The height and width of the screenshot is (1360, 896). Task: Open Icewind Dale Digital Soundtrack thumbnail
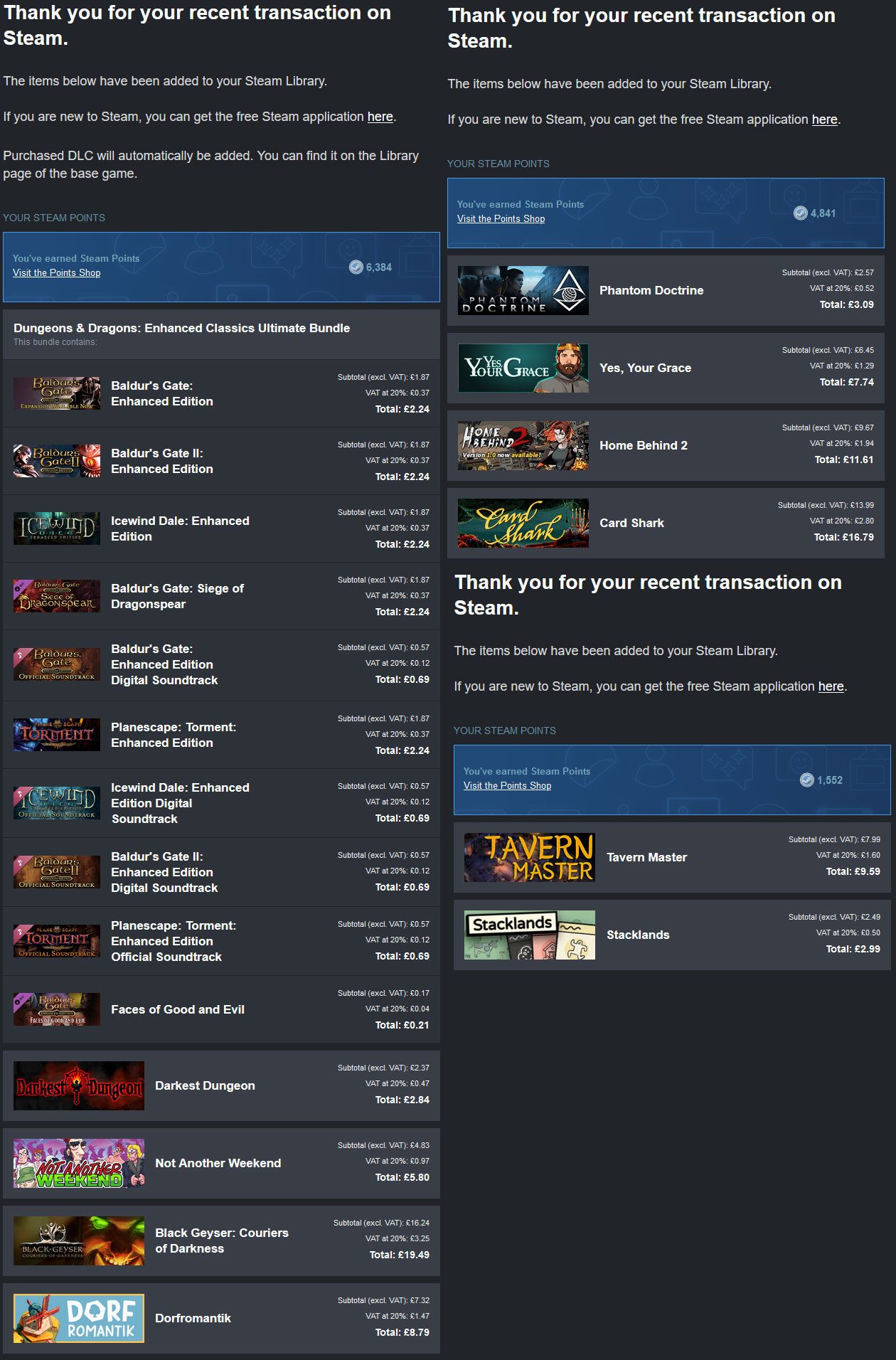coord(57,803)
